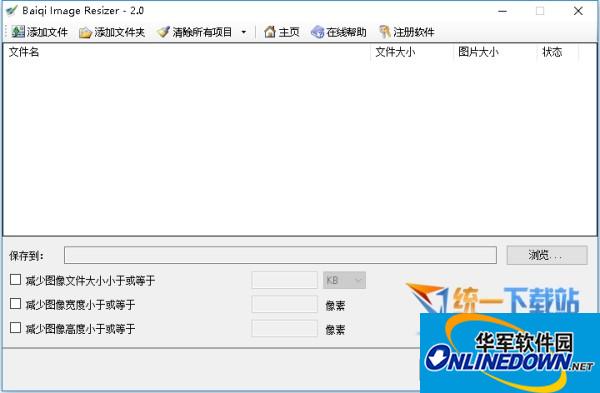The height and width of the screenshot is (393, 600).
Task: Sort by the 状态 column header
Action: point(558,52)
